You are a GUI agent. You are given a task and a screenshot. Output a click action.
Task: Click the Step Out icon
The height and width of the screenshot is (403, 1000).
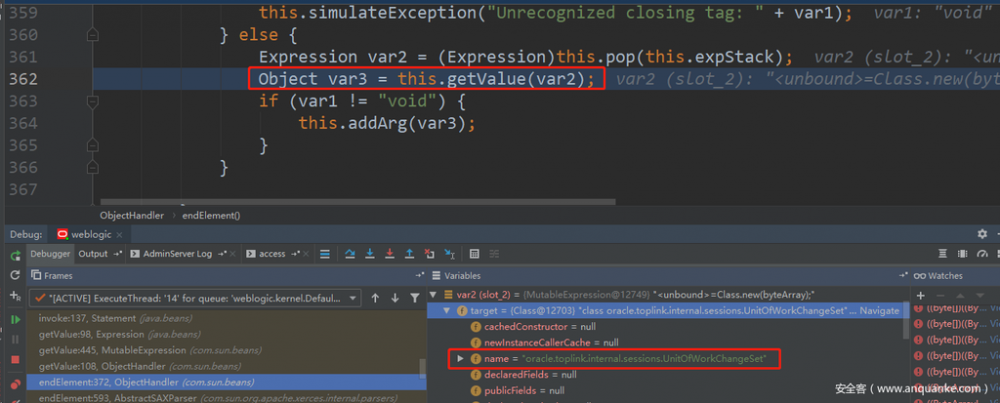point(409,254)
